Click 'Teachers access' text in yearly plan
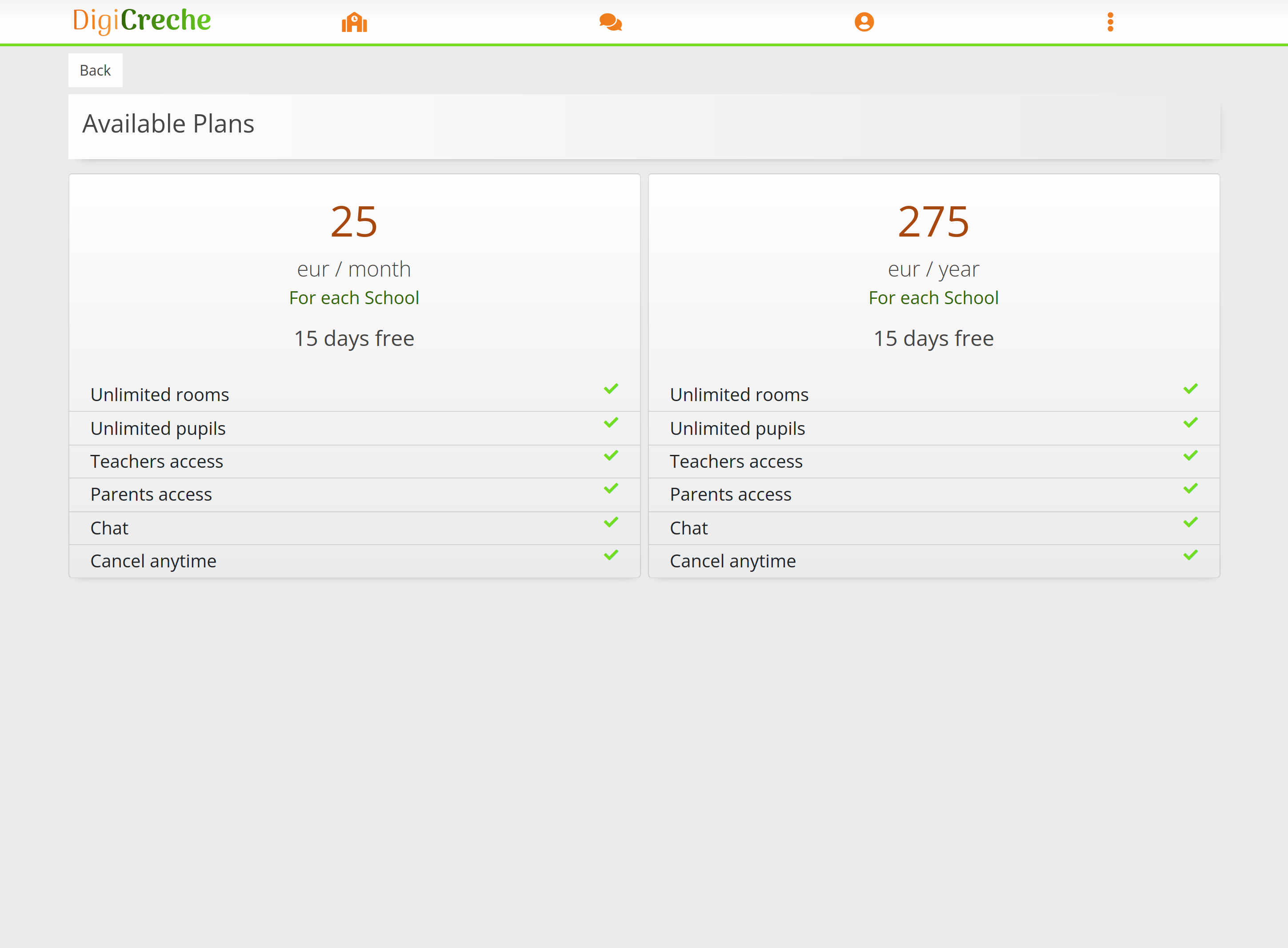This screenshot has height=948, width=1288. [x=736, y=462]
